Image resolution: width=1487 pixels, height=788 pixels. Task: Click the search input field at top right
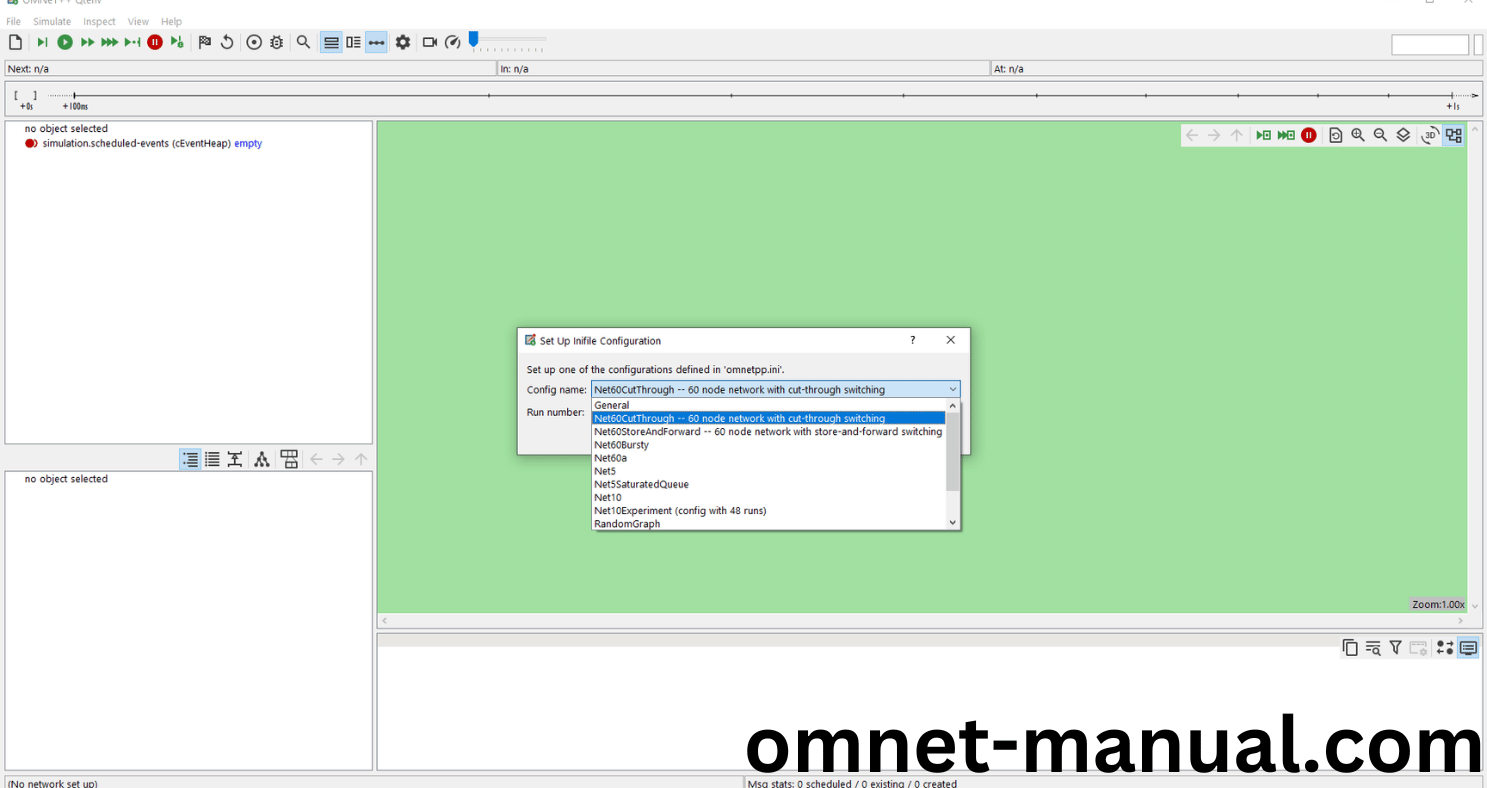point(1429,44)
